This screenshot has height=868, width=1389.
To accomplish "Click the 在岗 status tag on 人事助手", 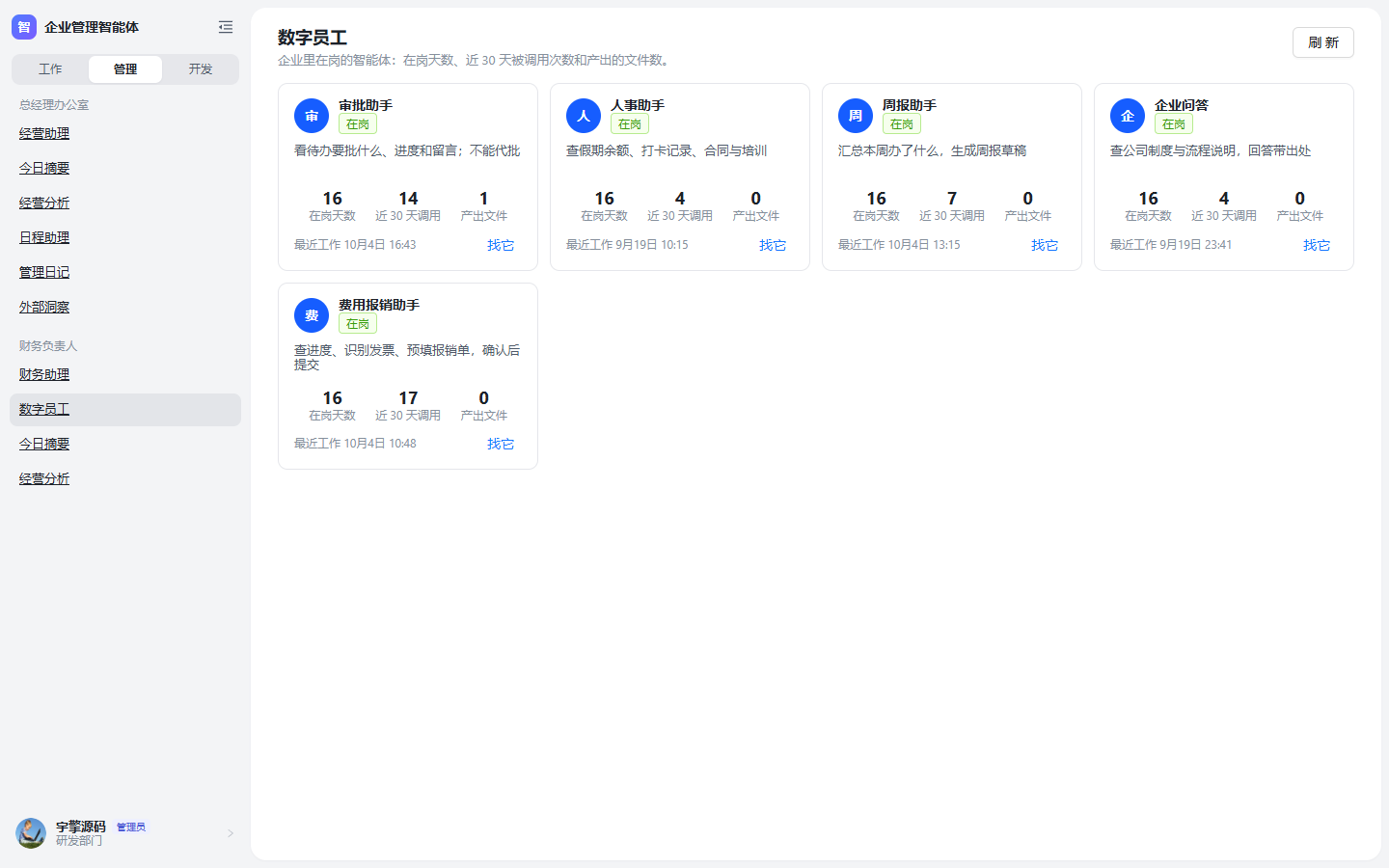I will tap(630, 124).
